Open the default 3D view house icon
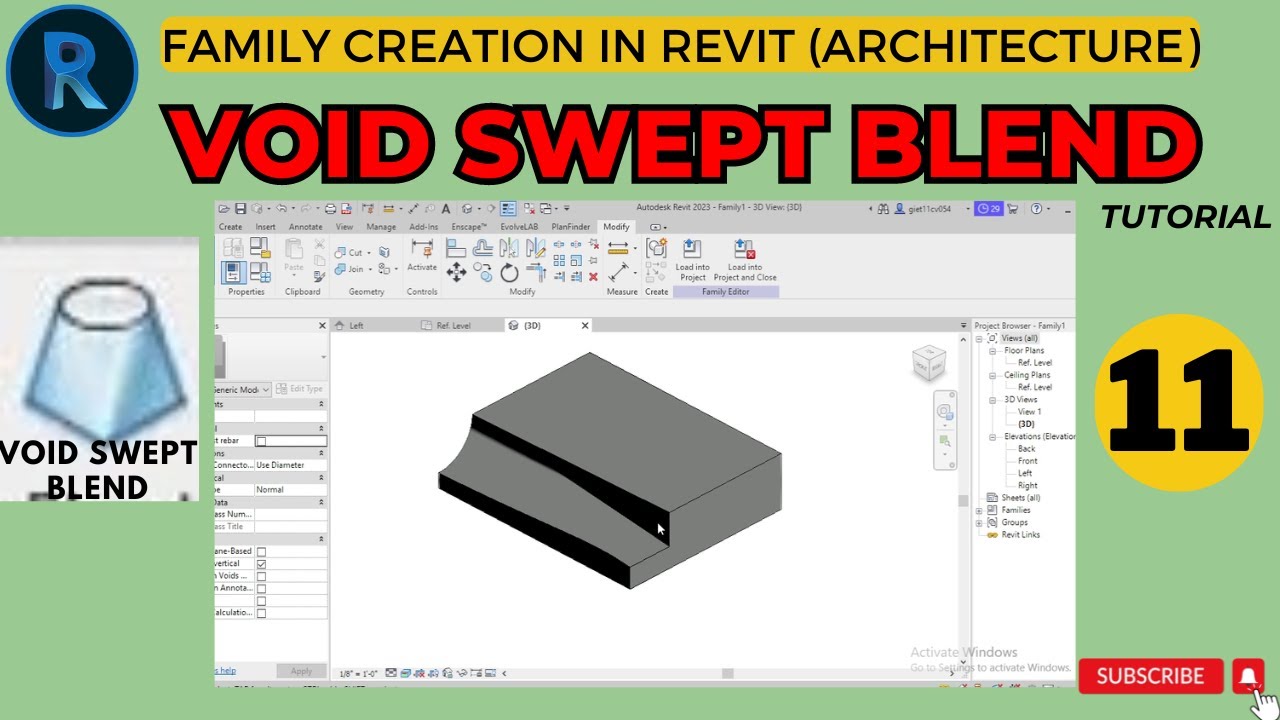The width and height of the screenshot is (1280, 720). (466, 208)
